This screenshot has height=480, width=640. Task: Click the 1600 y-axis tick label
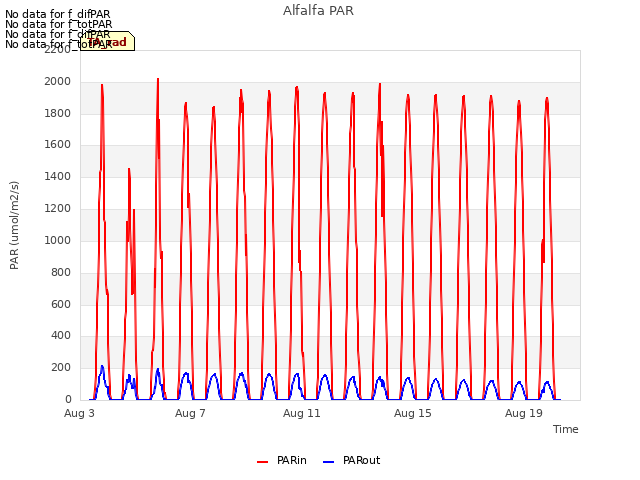(58, 145)
